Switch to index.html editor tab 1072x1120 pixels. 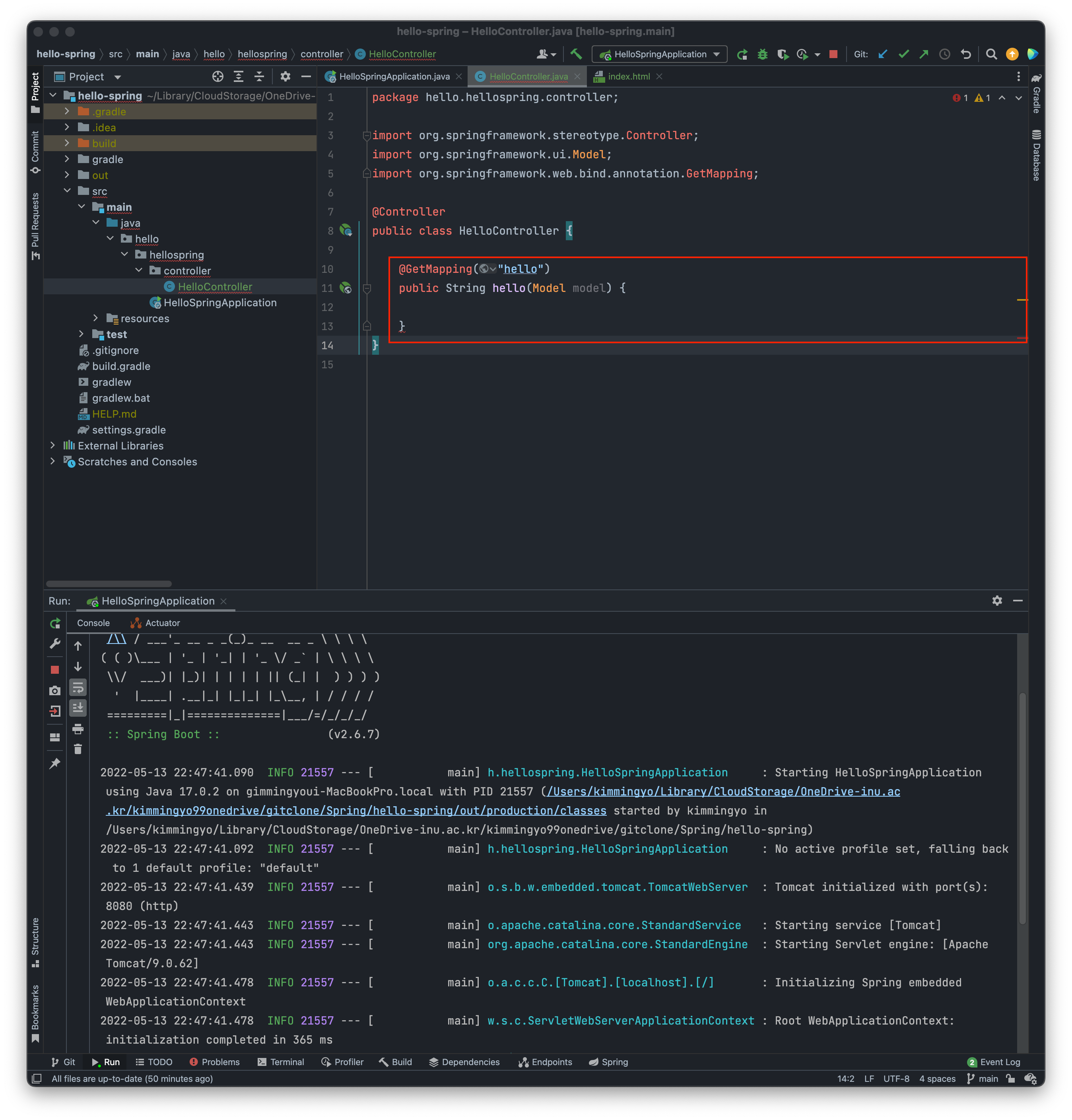628,77
